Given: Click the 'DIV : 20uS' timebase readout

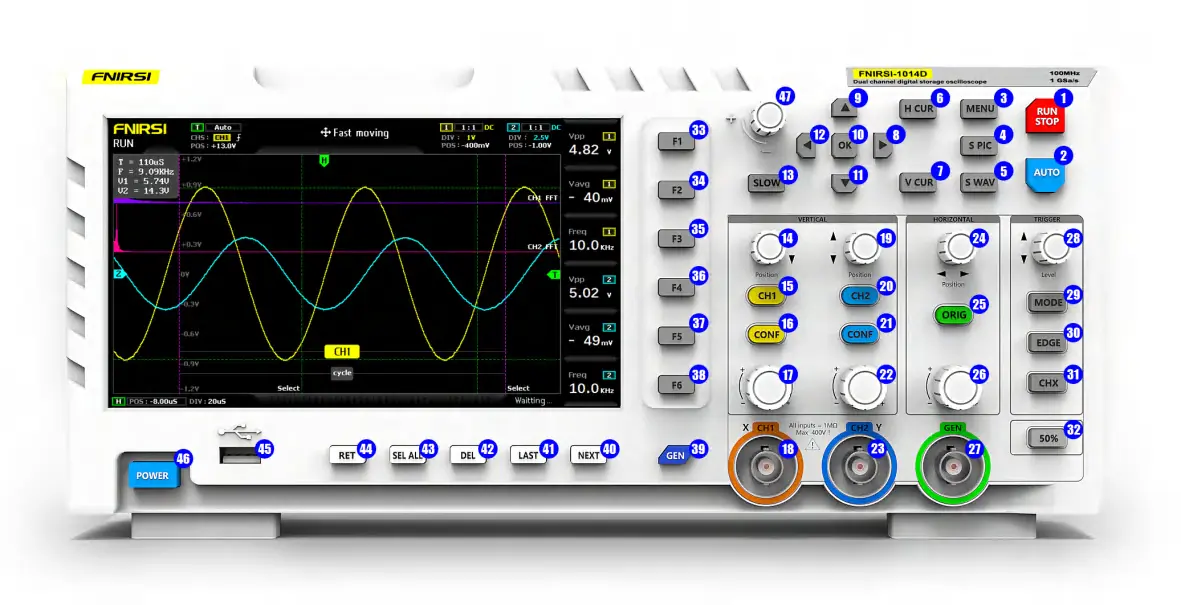Looking at the screenshot, I should [207, 402].
